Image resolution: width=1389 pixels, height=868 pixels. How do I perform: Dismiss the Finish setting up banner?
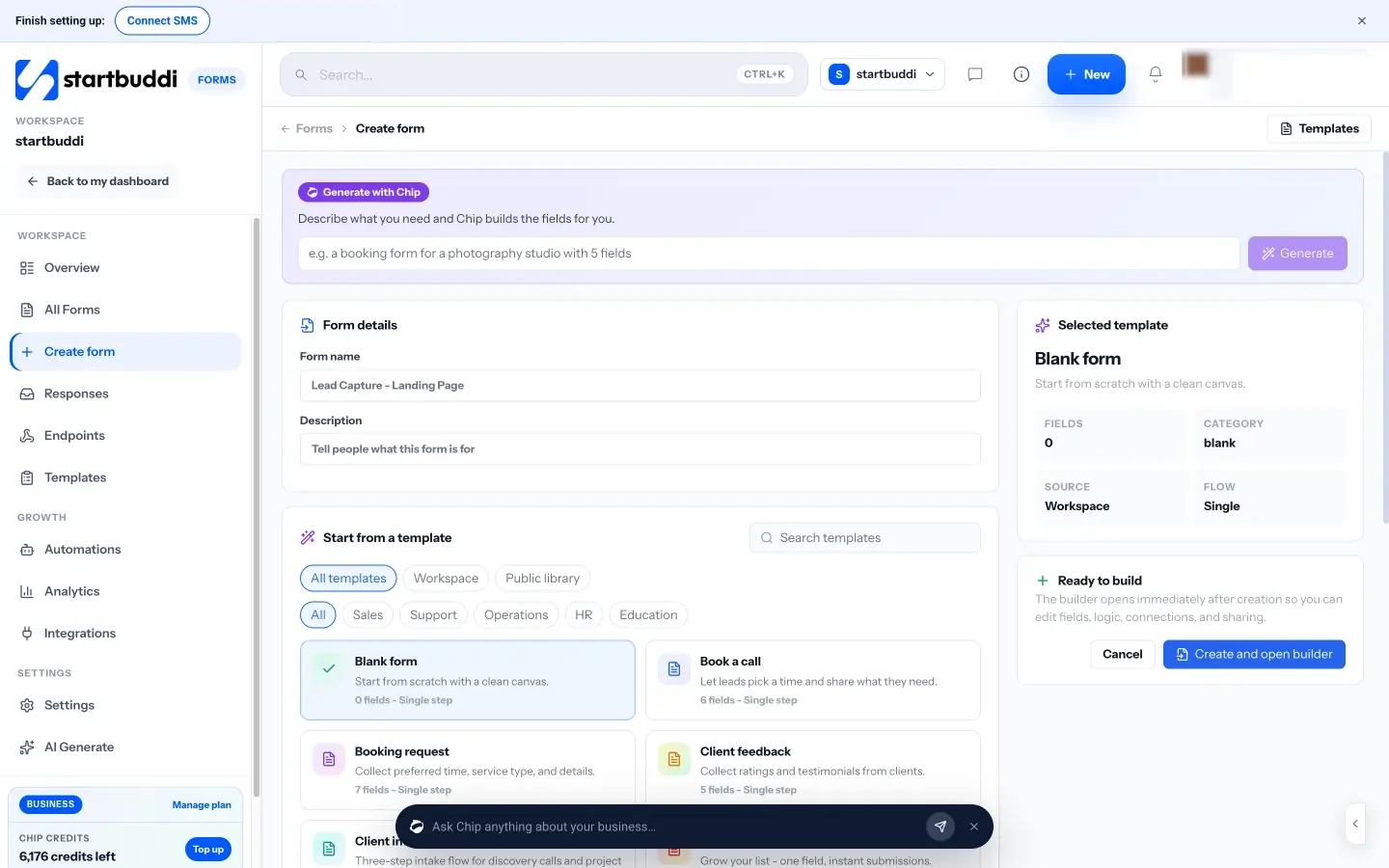point(1362,20)
